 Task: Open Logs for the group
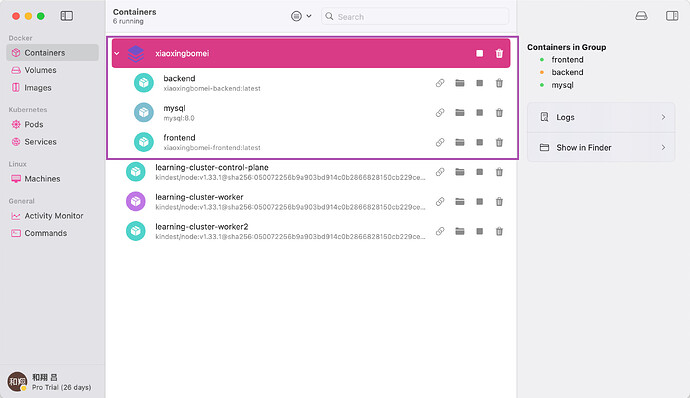(601, 118)
